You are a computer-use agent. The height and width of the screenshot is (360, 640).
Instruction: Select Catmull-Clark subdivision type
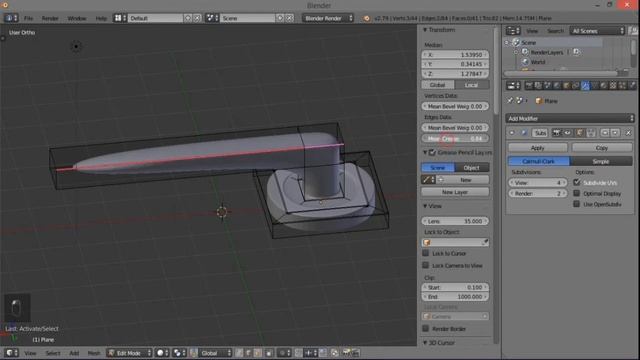tap(539, 161)
